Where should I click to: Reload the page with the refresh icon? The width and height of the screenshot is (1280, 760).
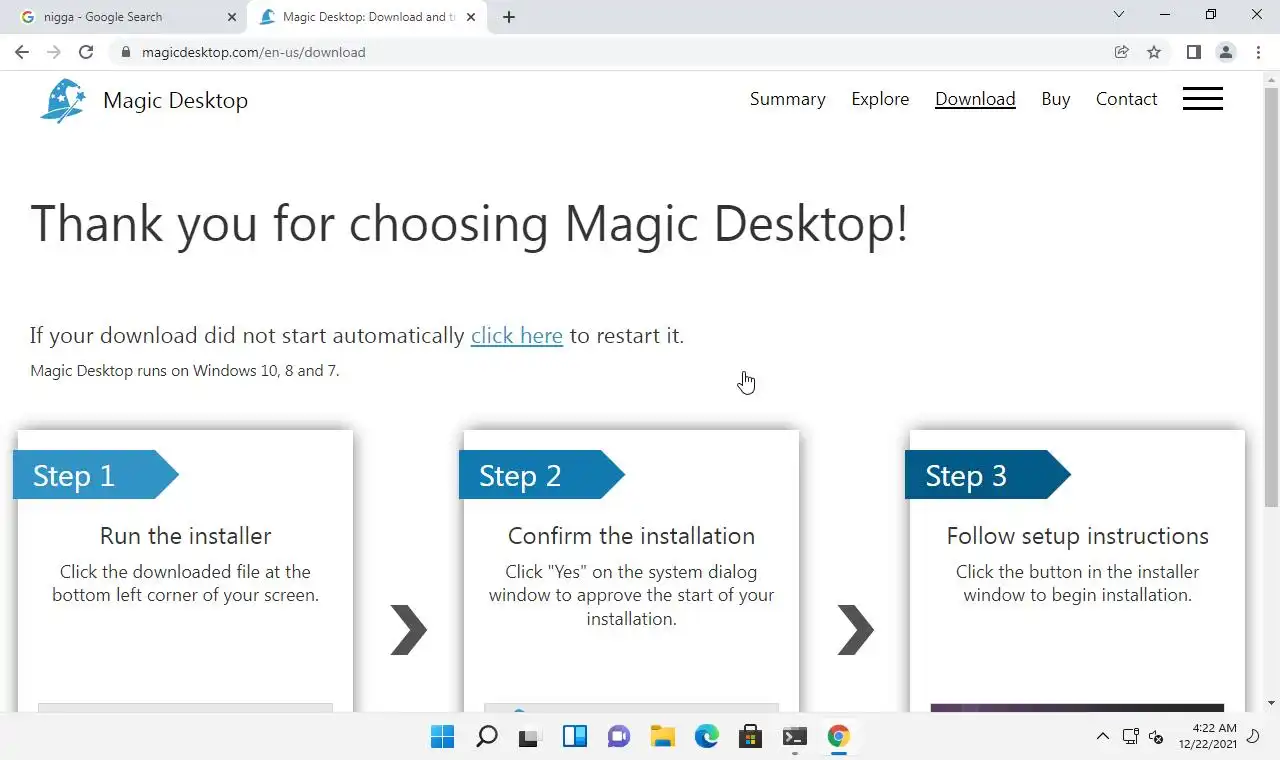(86, 52)
